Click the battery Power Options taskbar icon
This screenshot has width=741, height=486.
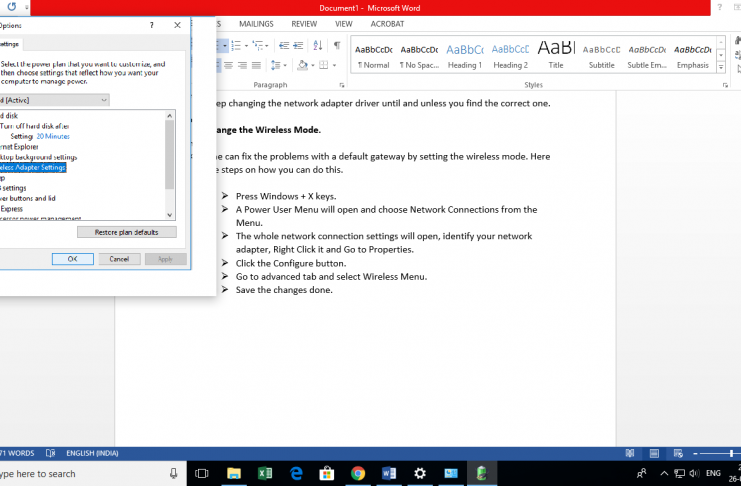coord(482,473)
